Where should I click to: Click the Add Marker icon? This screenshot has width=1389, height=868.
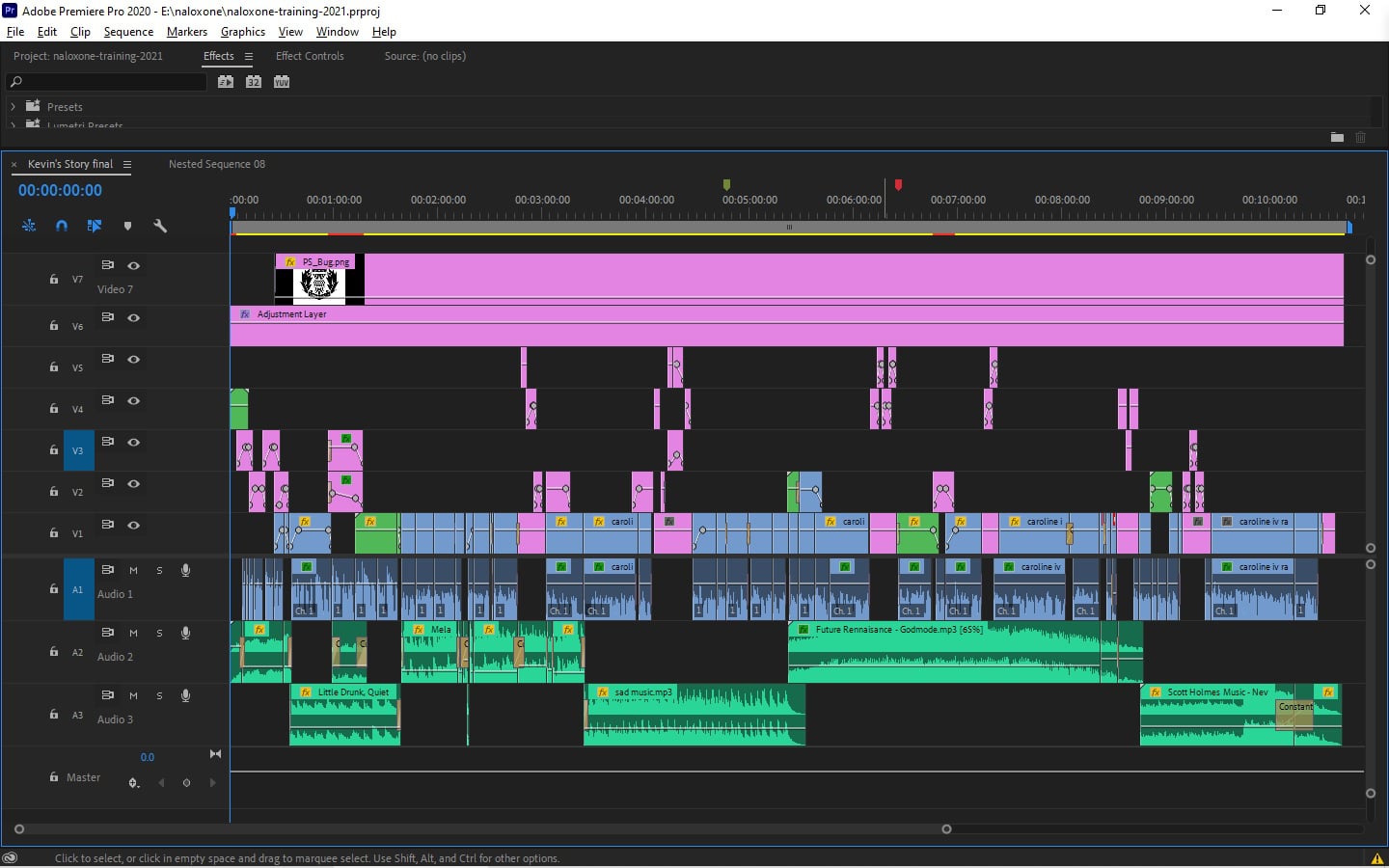pos(127,226)
